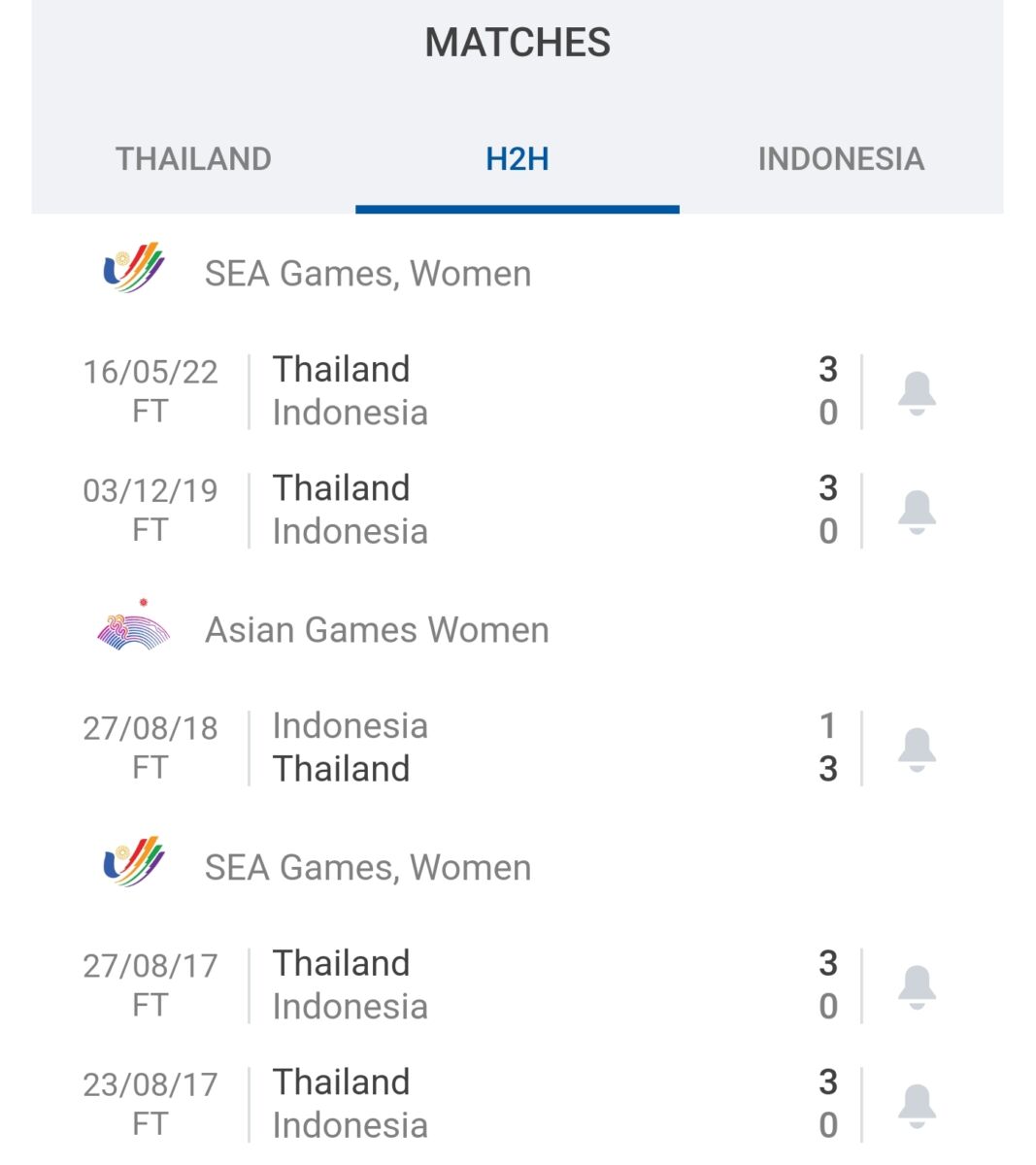Open the first SEA Games, Women league link
This screenshot has width=1036, height=1165.
[x=367, y=274]
